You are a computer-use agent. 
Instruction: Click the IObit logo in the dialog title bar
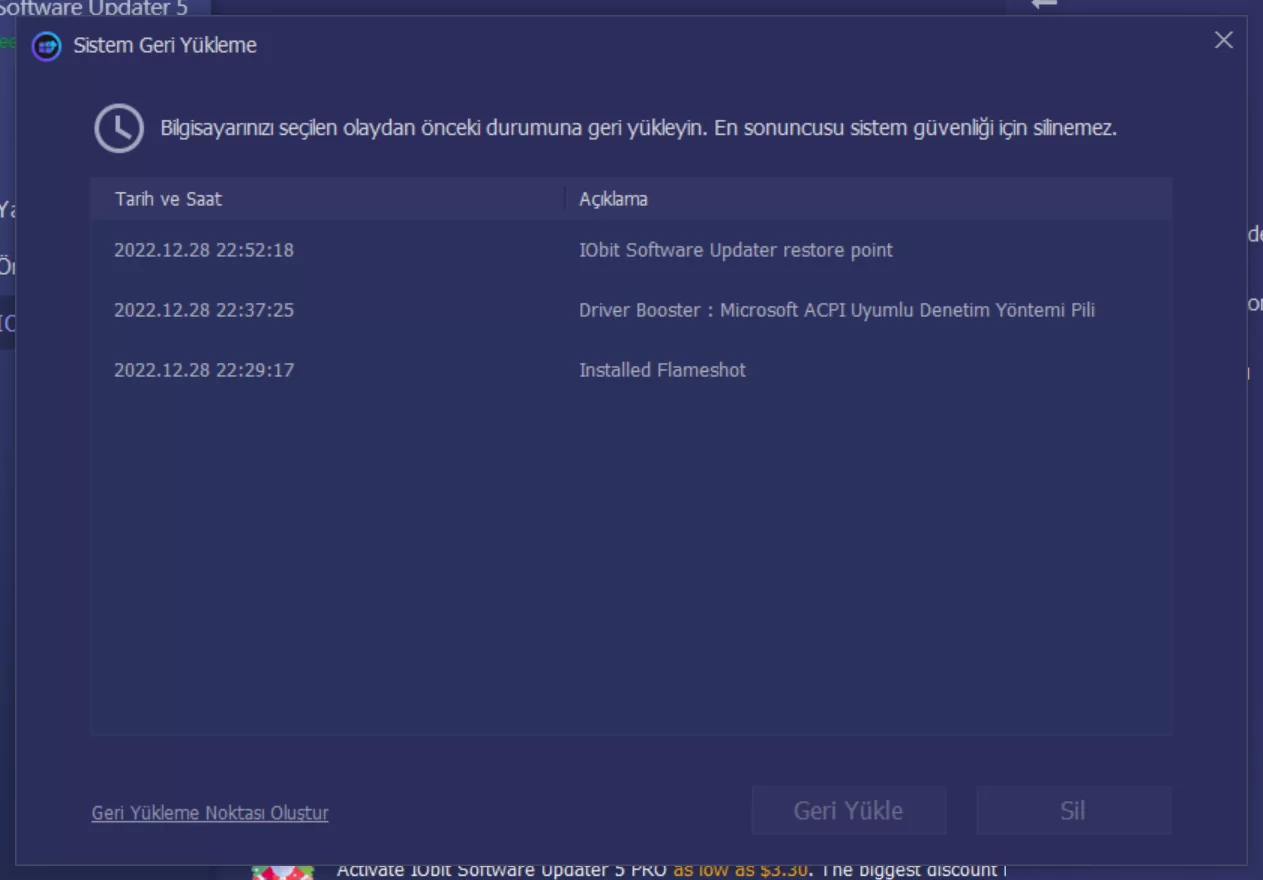pyautogui.click(x=46, y=46)
